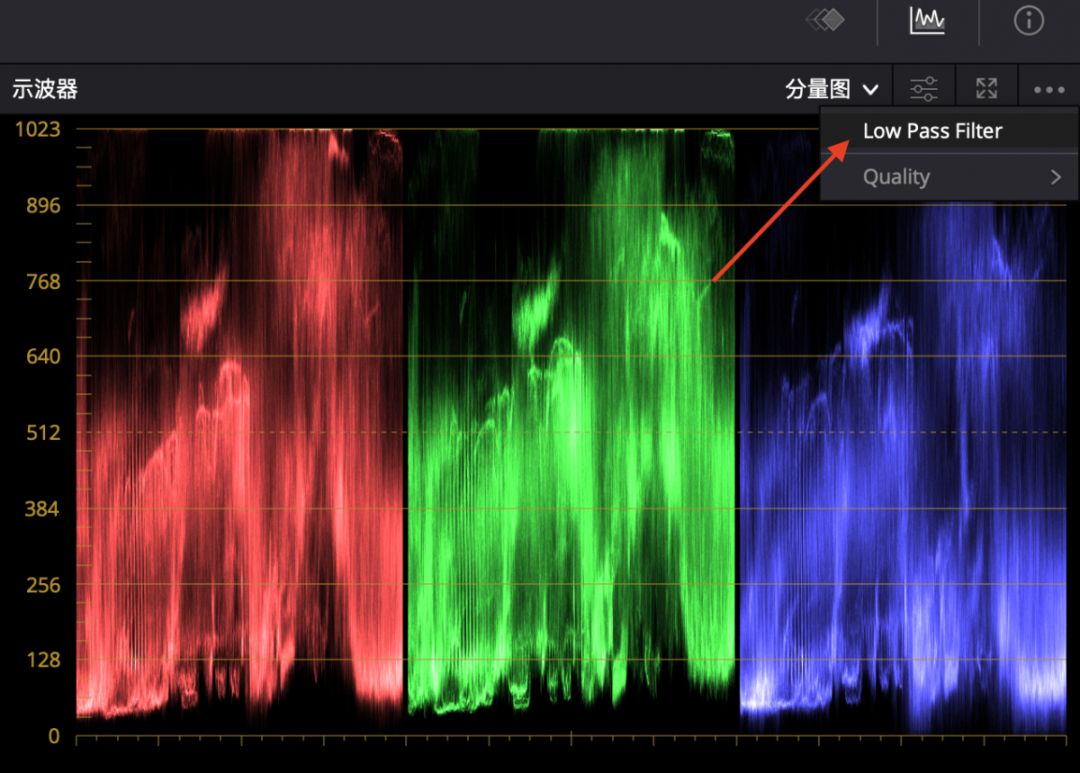
Task: Open the Quality submenu
Action: [949, 177]
